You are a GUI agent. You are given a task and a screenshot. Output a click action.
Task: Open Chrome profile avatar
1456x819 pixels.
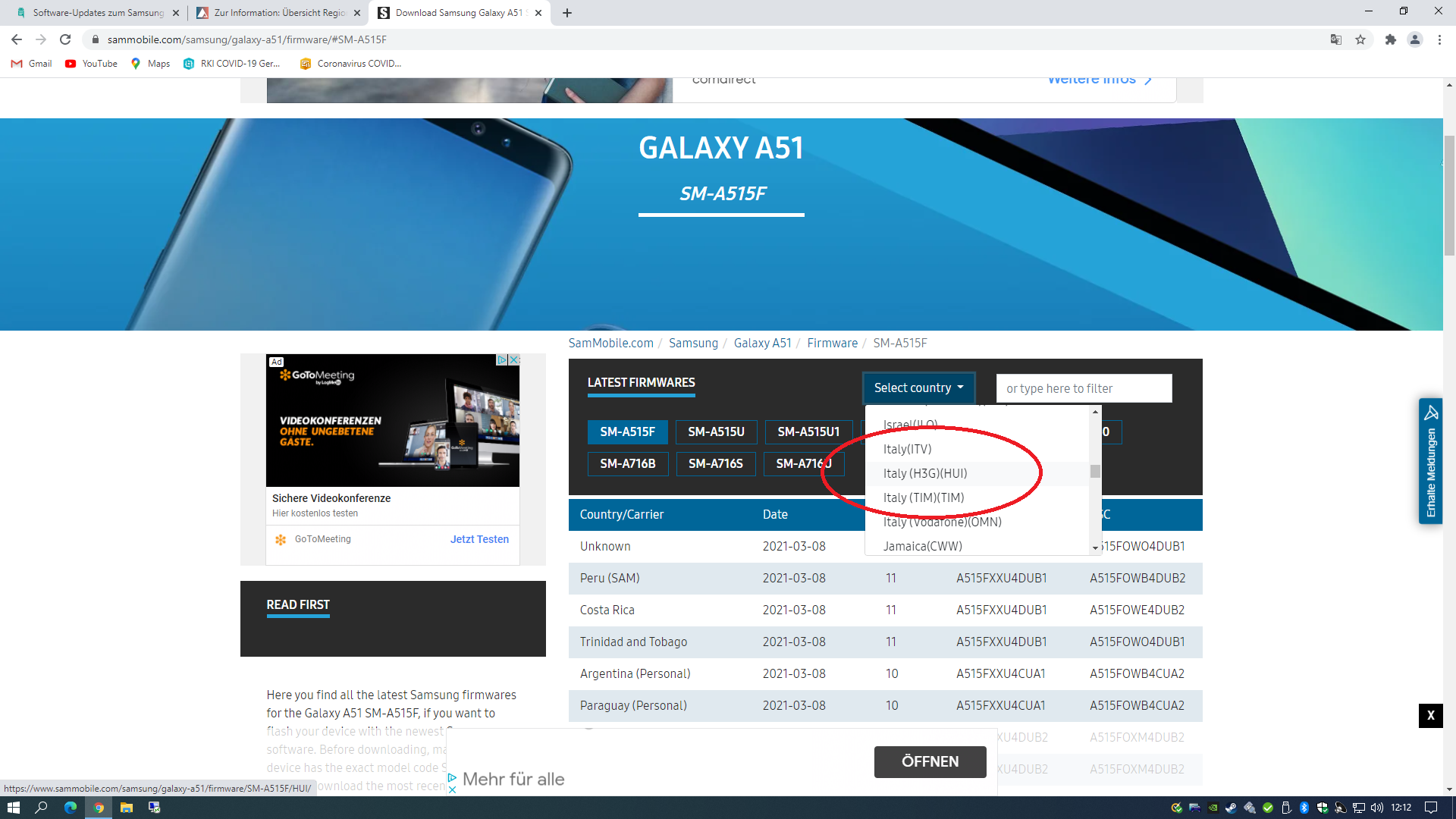(x=1415, y=39)
